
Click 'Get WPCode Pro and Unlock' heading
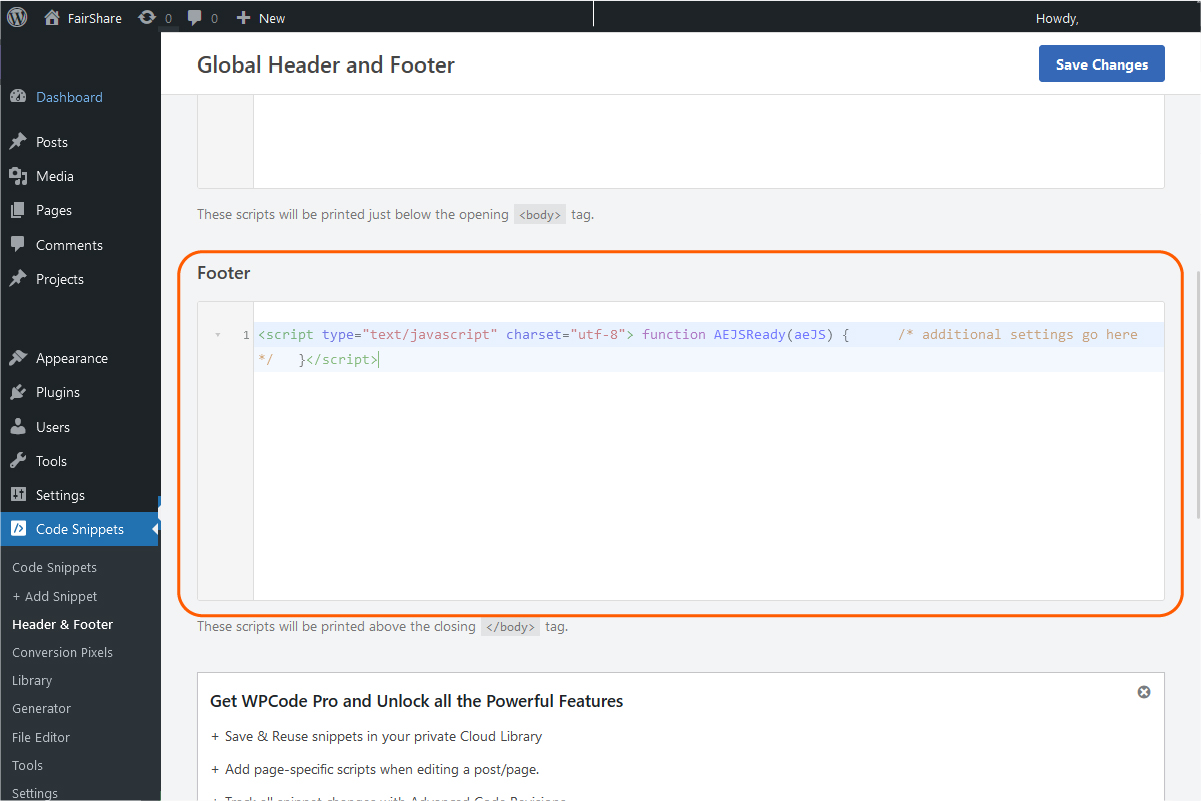pos(416,701)
